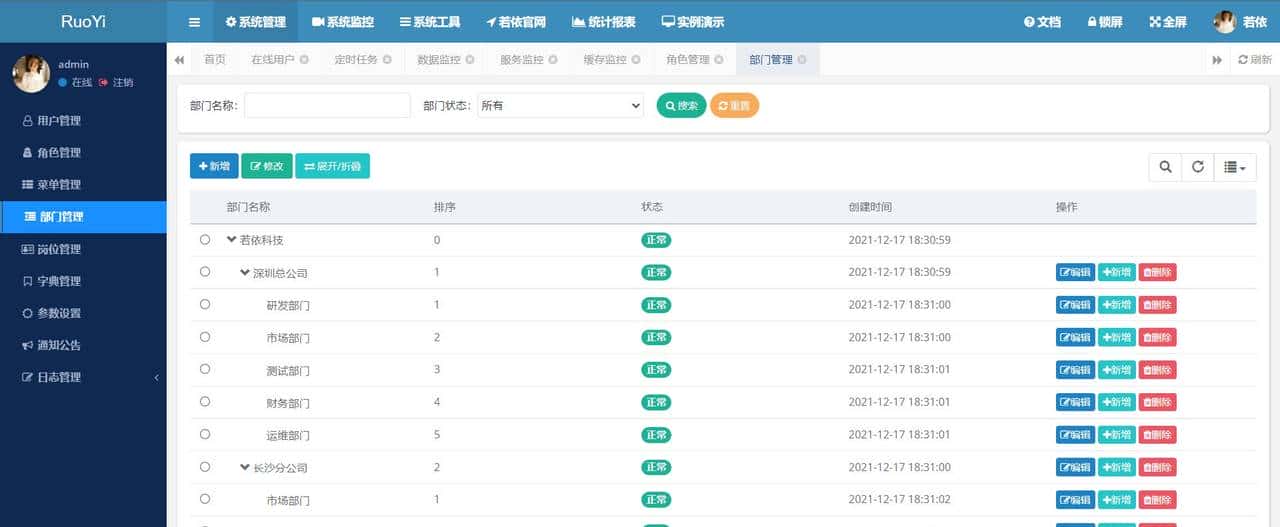Click the 注销 logout link
This screenshot has width=1280, height=527.
tap(116, 82)
